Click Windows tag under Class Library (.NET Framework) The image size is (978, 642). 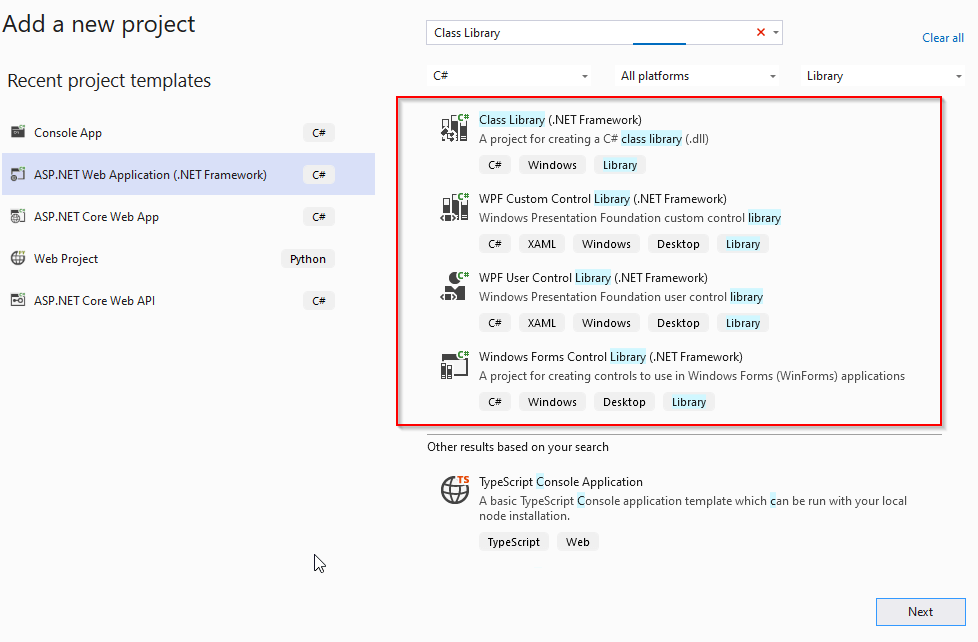click(x=552, y=165)
